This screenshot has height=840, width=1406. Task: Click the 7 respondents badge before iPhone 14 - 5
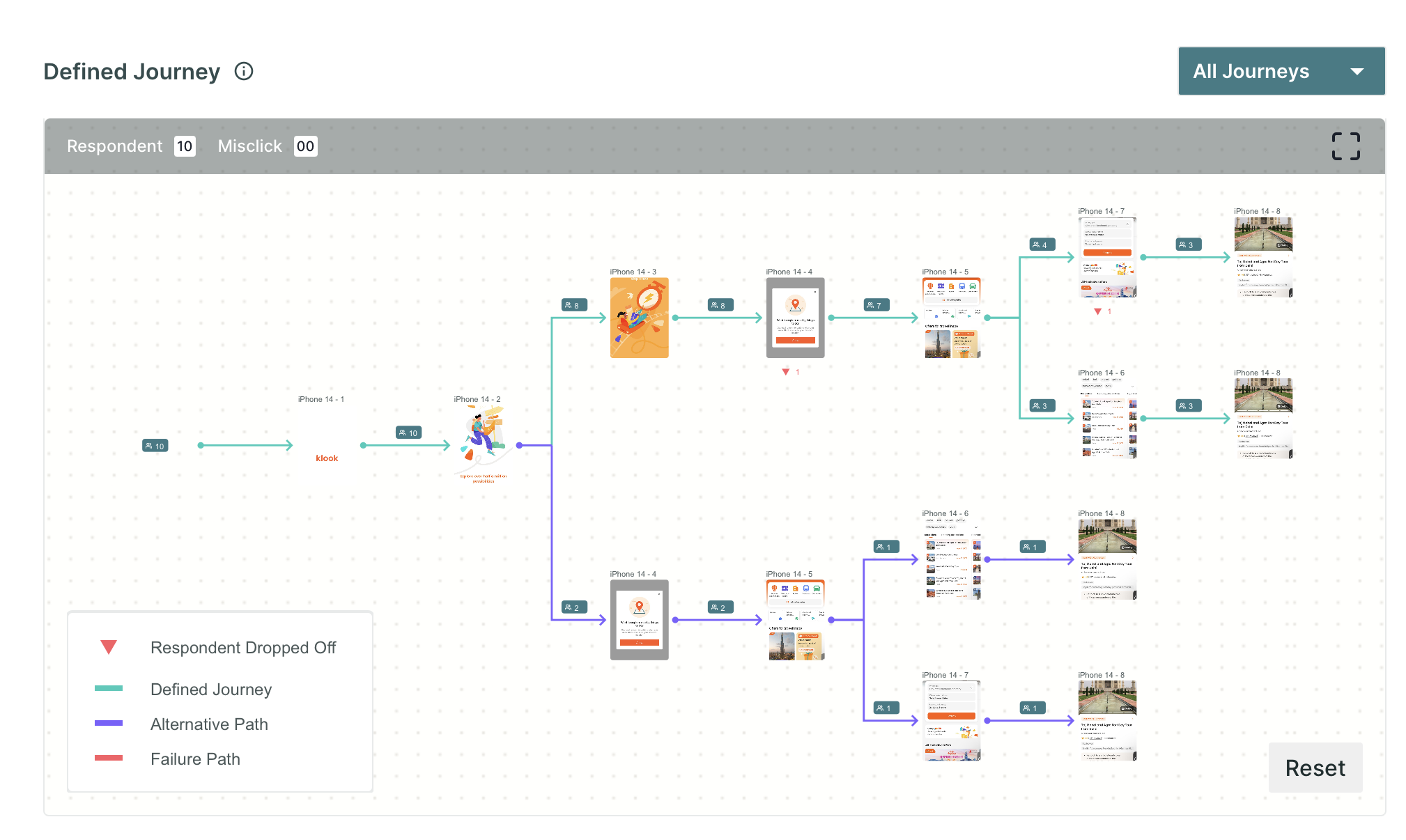coord(876,305)
